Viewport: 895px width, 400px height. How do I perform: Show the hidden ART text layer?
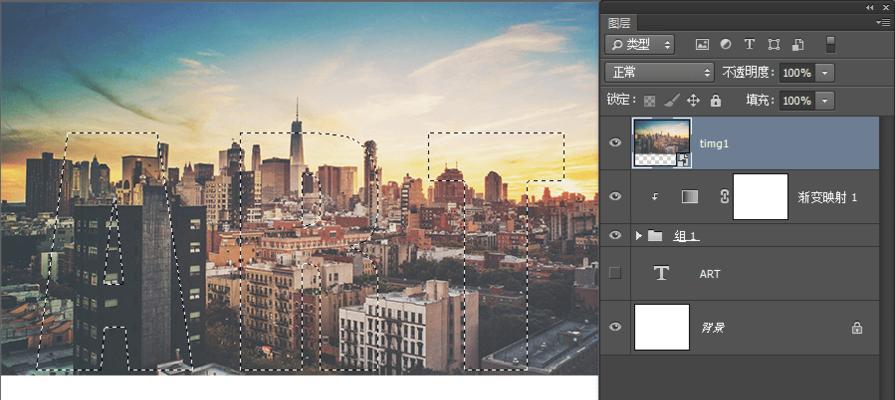(x=615, y=273)
